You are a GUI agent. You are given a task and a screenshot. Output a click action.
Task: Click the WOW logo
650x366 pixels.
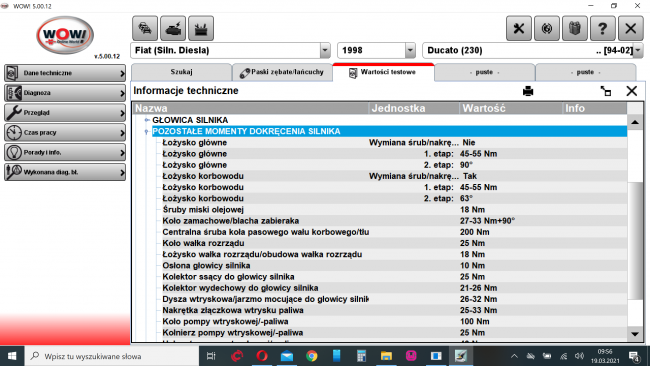click(65, 35)
